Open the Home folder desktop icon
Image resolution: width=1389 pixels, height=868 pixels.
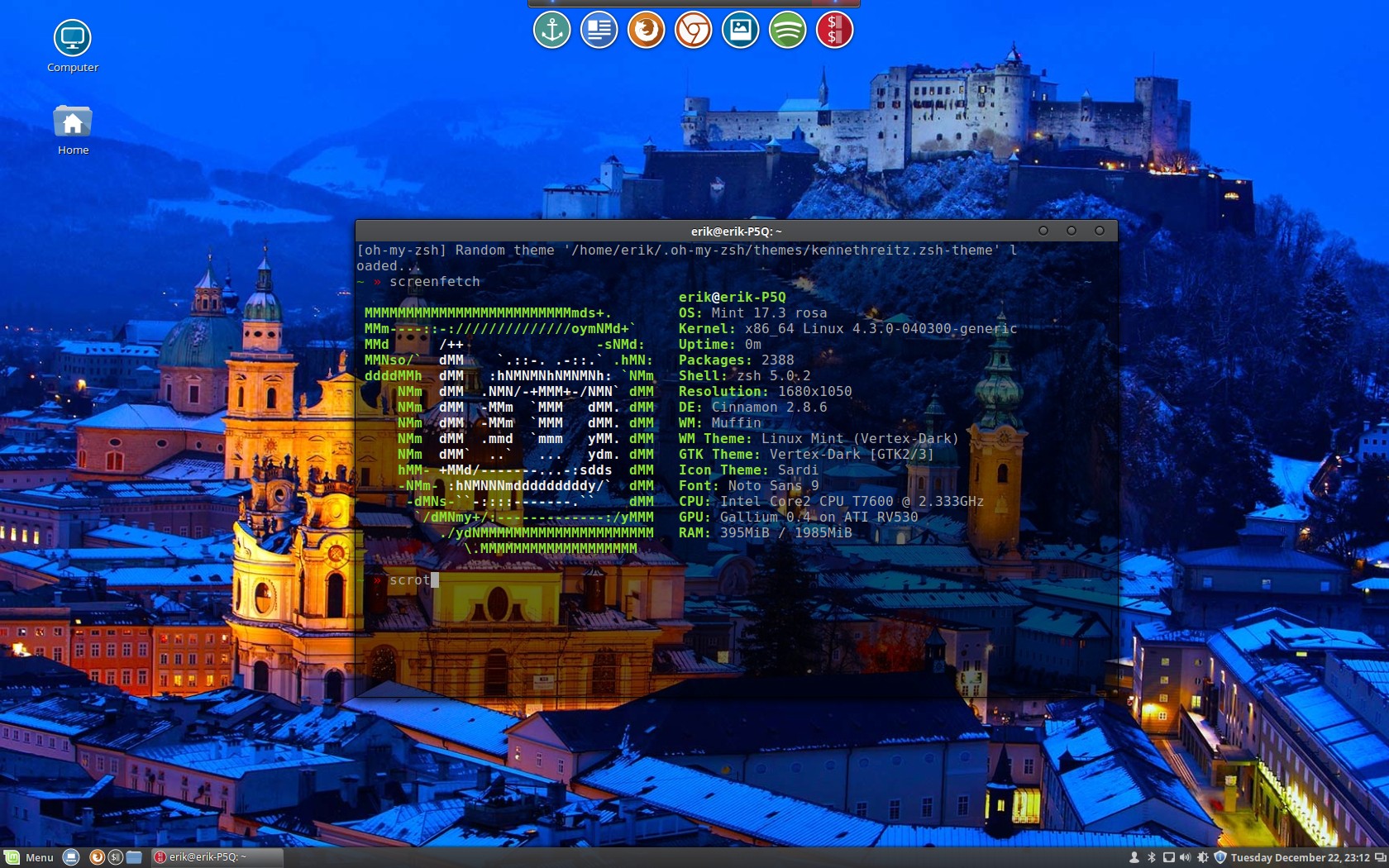coord(73,131)
